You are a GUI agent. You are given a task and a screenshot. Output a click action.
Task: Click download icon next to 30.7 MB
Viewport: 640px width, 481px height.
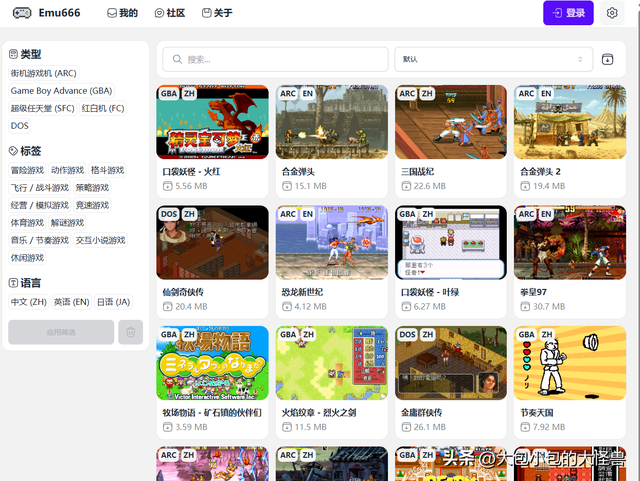click(525, 307)
